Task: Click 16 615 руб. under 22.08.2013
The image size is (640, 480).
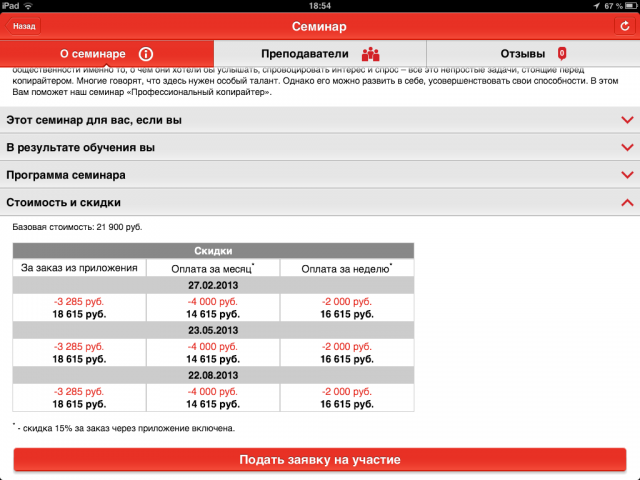Action: (x=347, y=404)
